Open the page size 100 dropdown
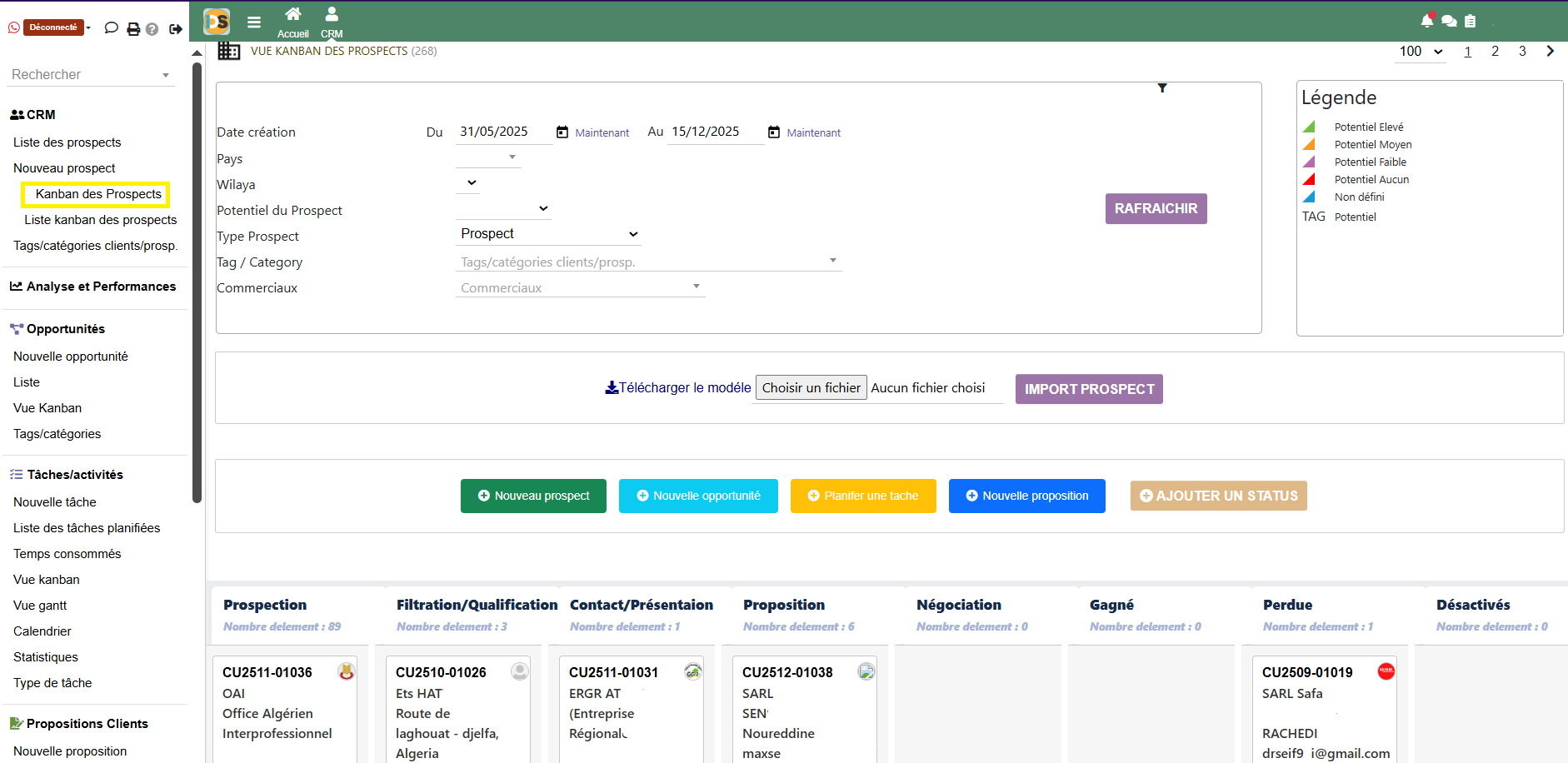The image size is (1568, 763). (x=1420, y=51)
